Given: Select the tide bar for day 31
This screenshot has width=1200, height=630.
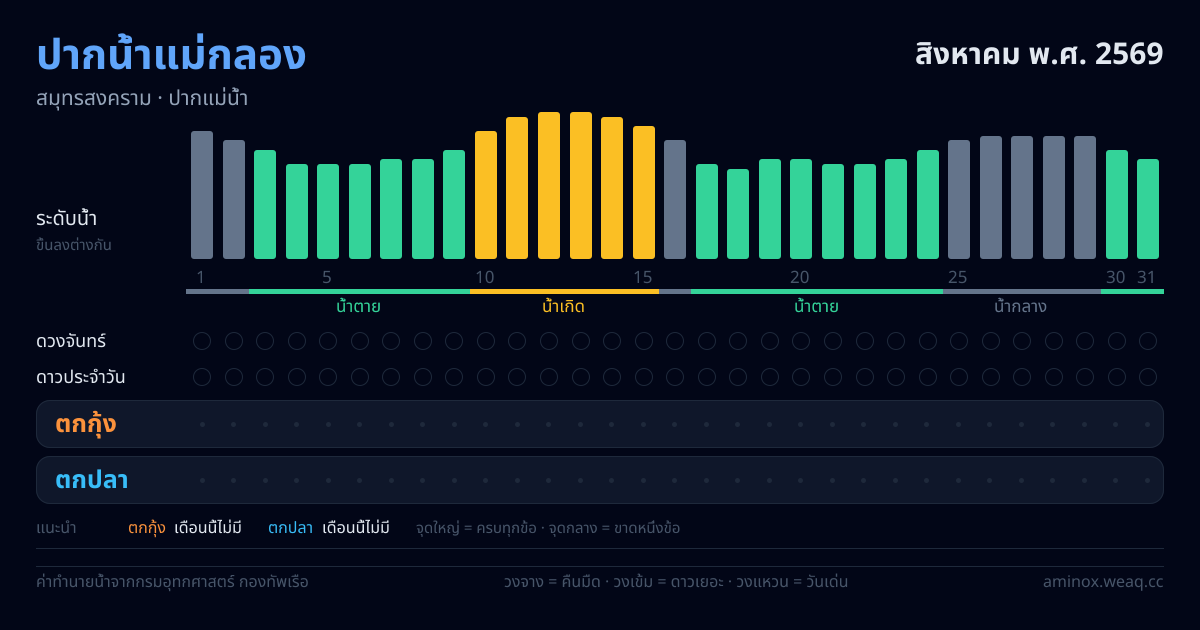Looking at the screenshot, I should 1148,209.
